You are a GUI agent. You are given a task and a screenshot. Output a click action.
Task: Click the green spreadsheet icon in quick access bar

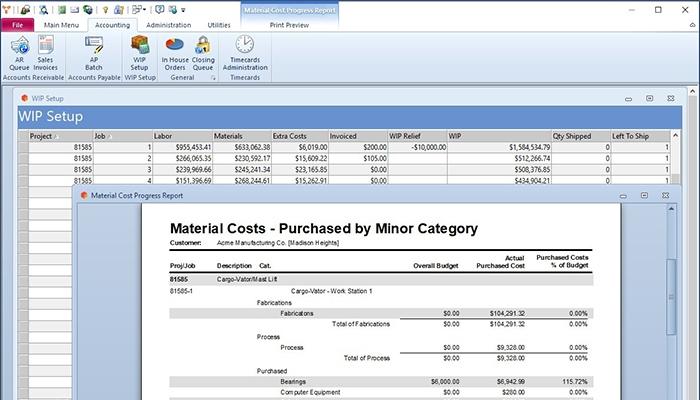coord(62,9)
